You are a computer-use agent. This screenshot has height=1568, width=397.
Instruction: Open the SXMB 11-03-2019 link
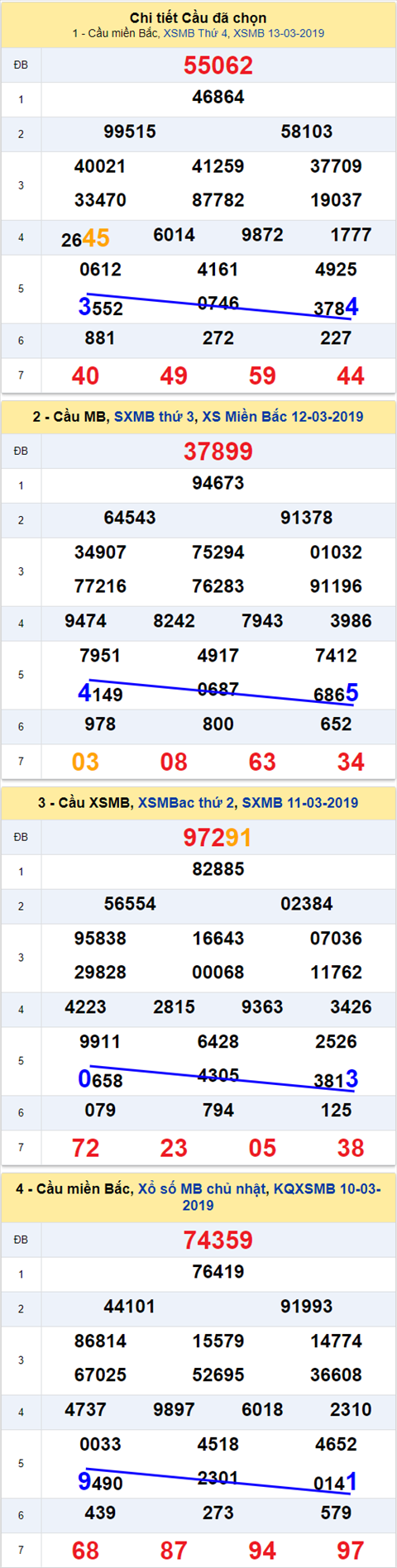(300, 803)
